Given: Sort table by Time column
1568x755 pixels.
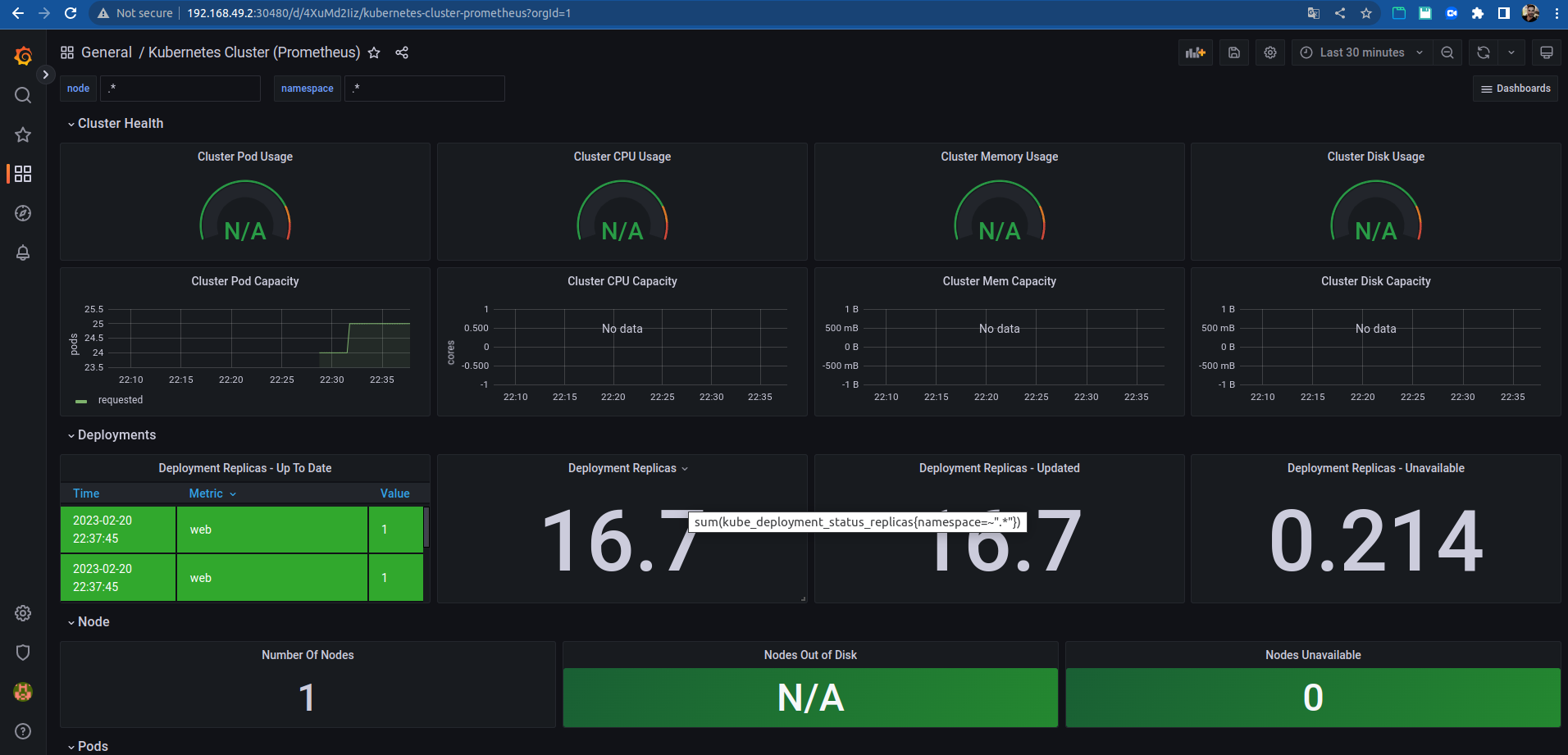Looking at the screenshot, I should coord(86,493).
